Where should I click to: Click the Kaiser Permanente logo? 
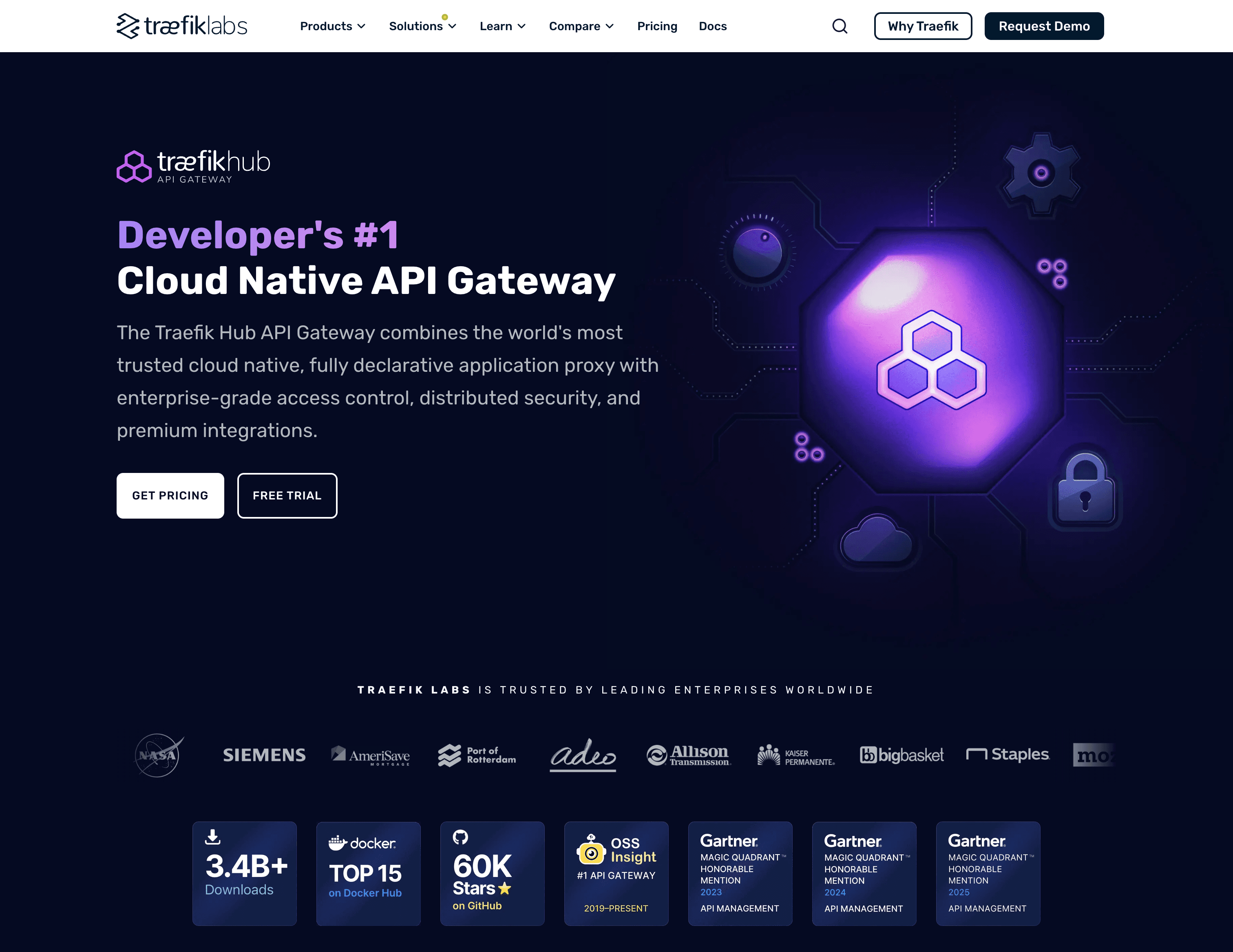click(x=796, y=755)
